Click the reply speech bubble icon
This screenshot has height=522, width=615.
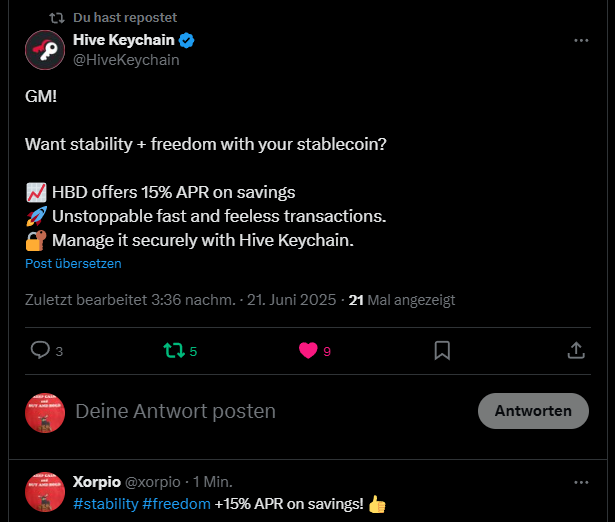point(40,350)
